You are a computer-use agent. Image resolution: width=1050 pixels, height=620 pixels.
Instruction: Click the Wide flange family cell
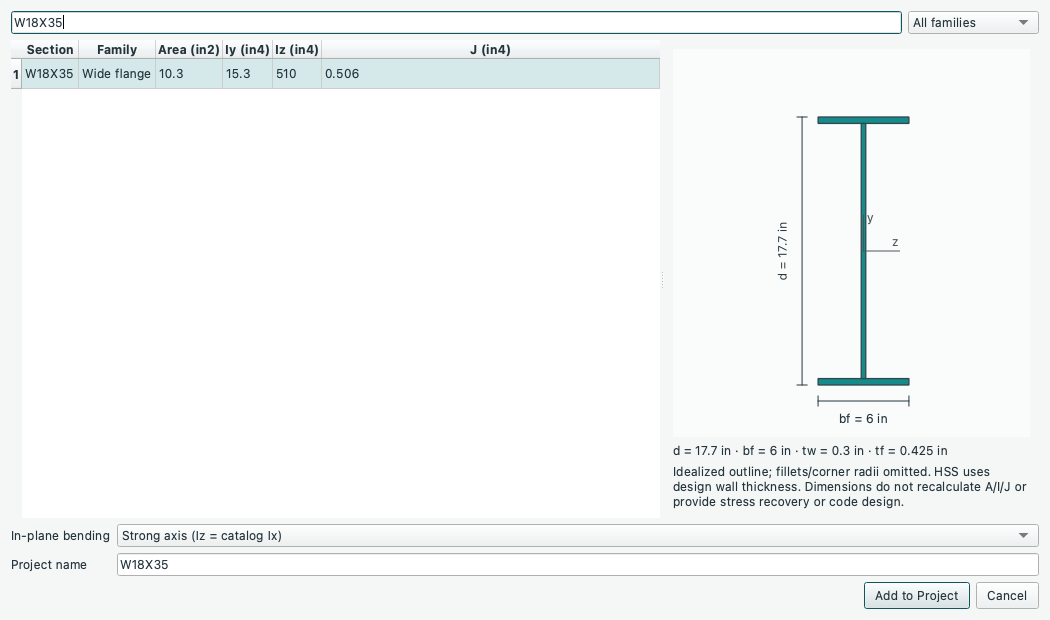(117, 74)
